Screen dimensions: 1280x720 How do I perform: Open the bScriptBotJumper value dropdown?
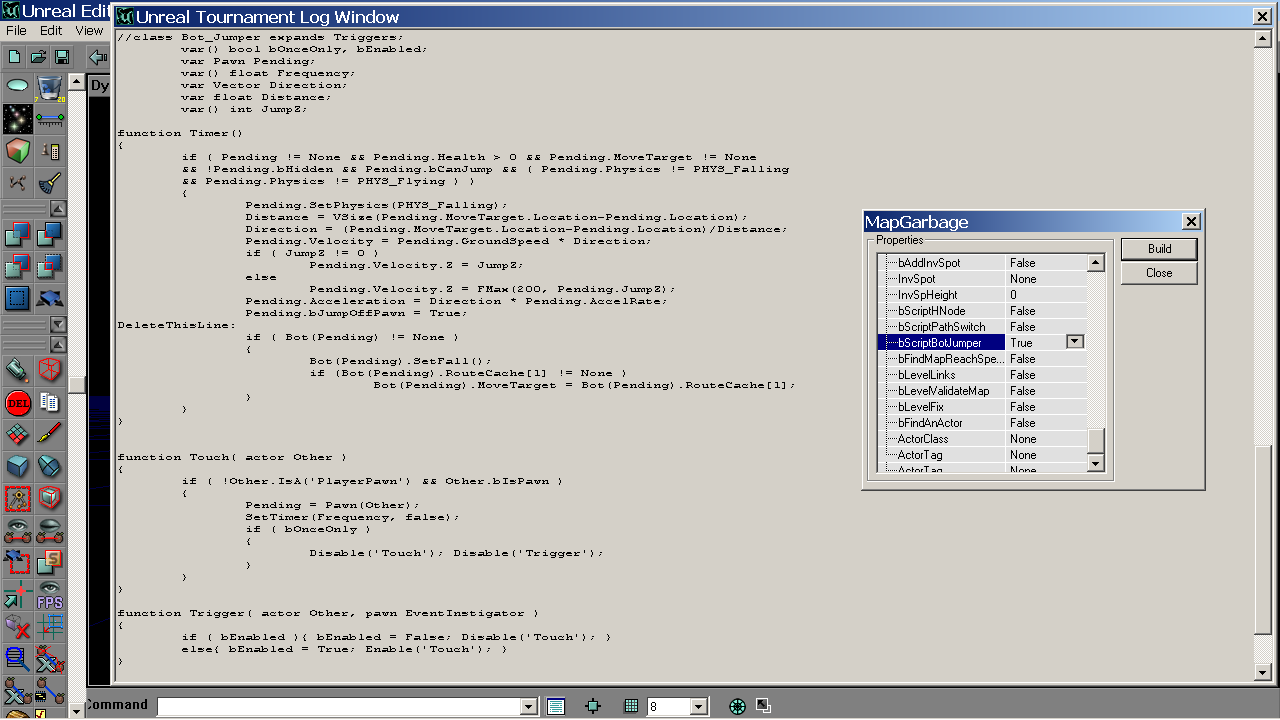[x=1075, y=342]
